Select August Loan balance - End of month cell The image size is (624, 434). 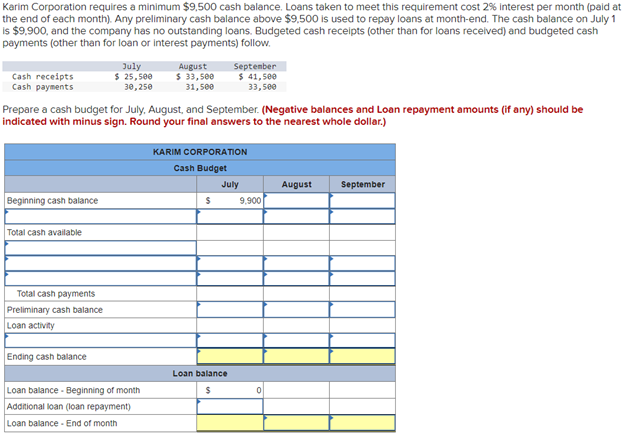[x=296, y=423]
